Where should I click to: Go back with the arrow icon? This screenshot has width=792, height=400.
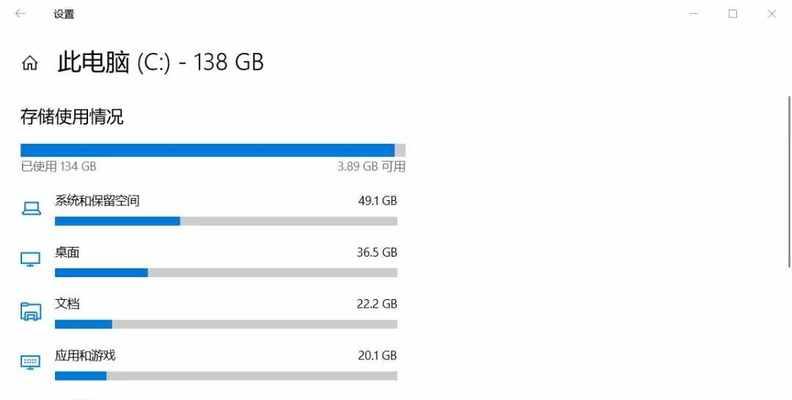[x=20, y=14]
